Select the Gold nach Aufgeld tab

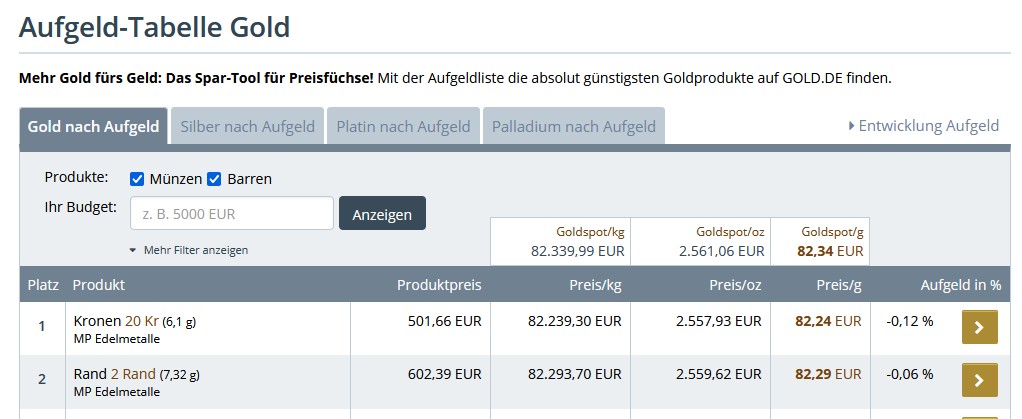click(93, 126)
